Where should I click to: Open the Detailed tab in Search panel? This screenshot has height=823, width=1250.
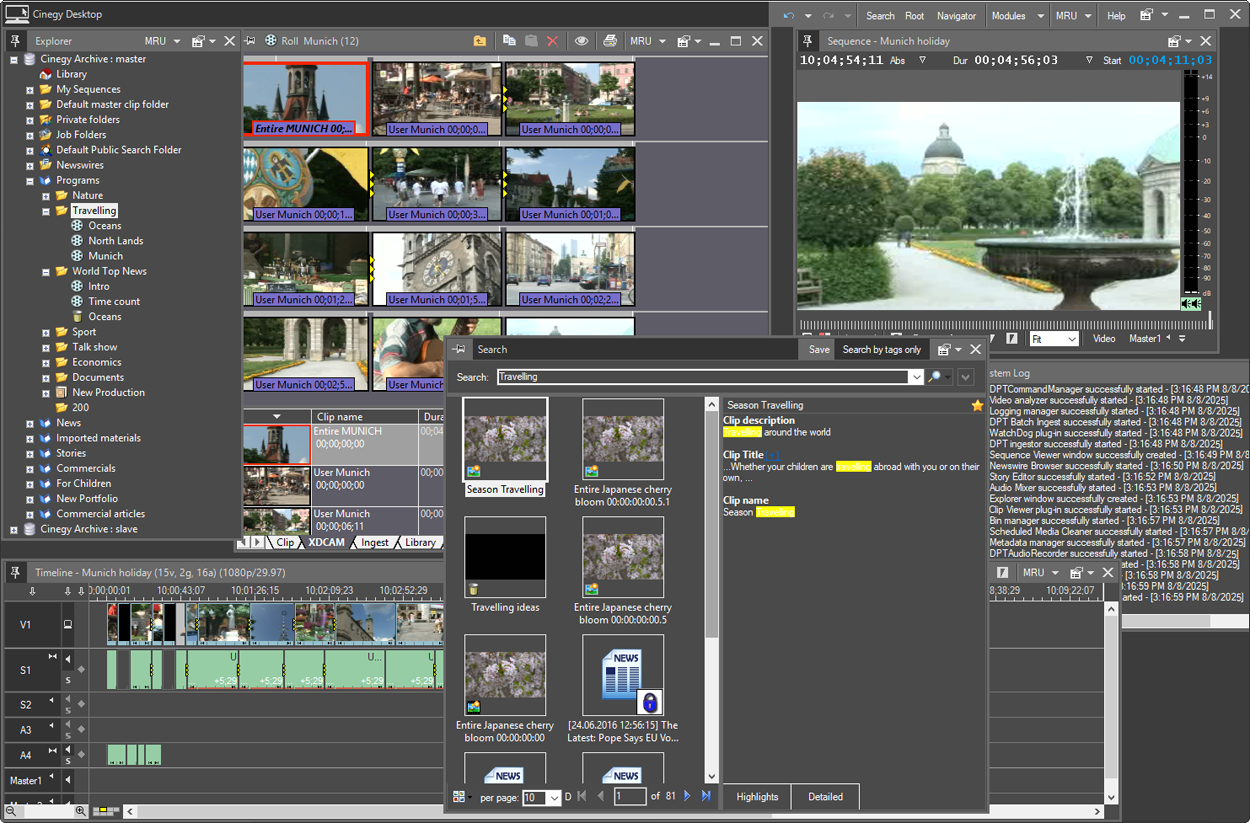pyautogui.click(x=825, y=797)
